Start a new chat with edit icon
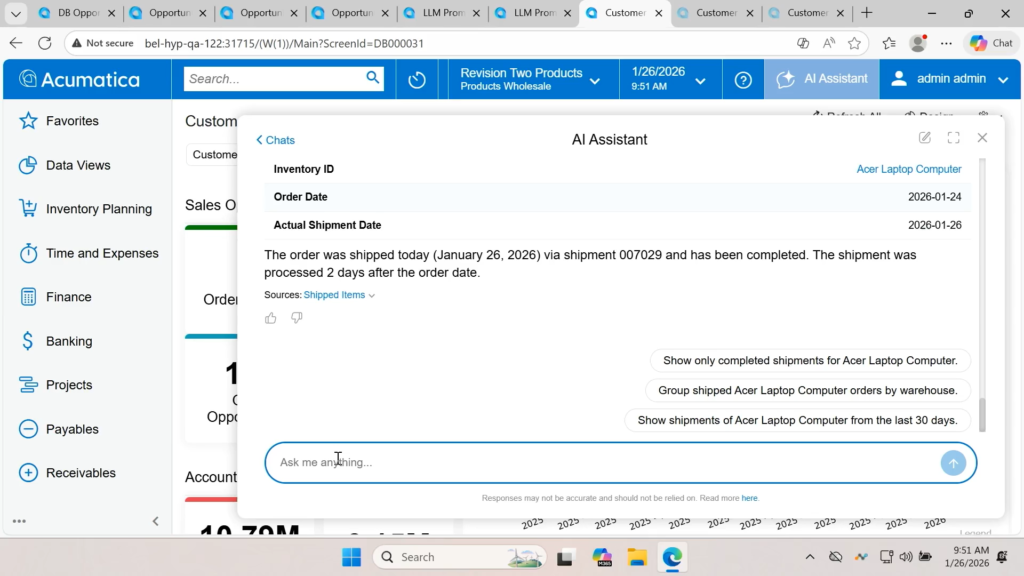This screenshot has width=1024, height=576. (x=925, y=138)
